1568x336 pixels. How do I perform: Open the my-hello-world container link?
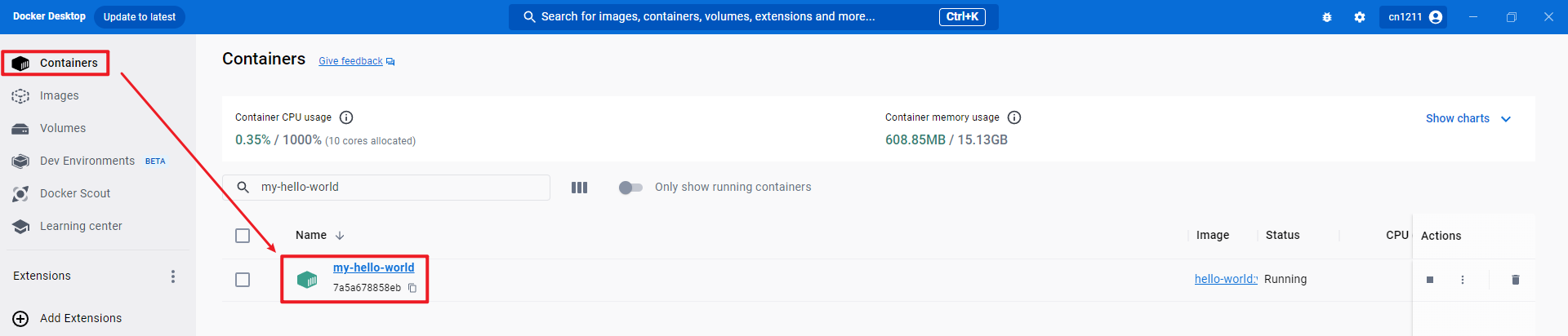[x=373, y=267]
